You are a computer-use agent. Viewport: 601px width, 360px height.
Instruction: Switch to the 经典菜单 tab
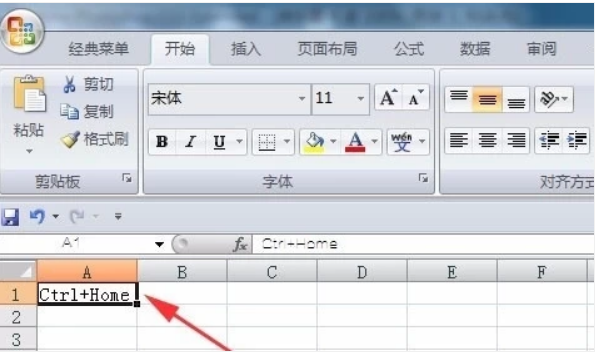point(99,49)
